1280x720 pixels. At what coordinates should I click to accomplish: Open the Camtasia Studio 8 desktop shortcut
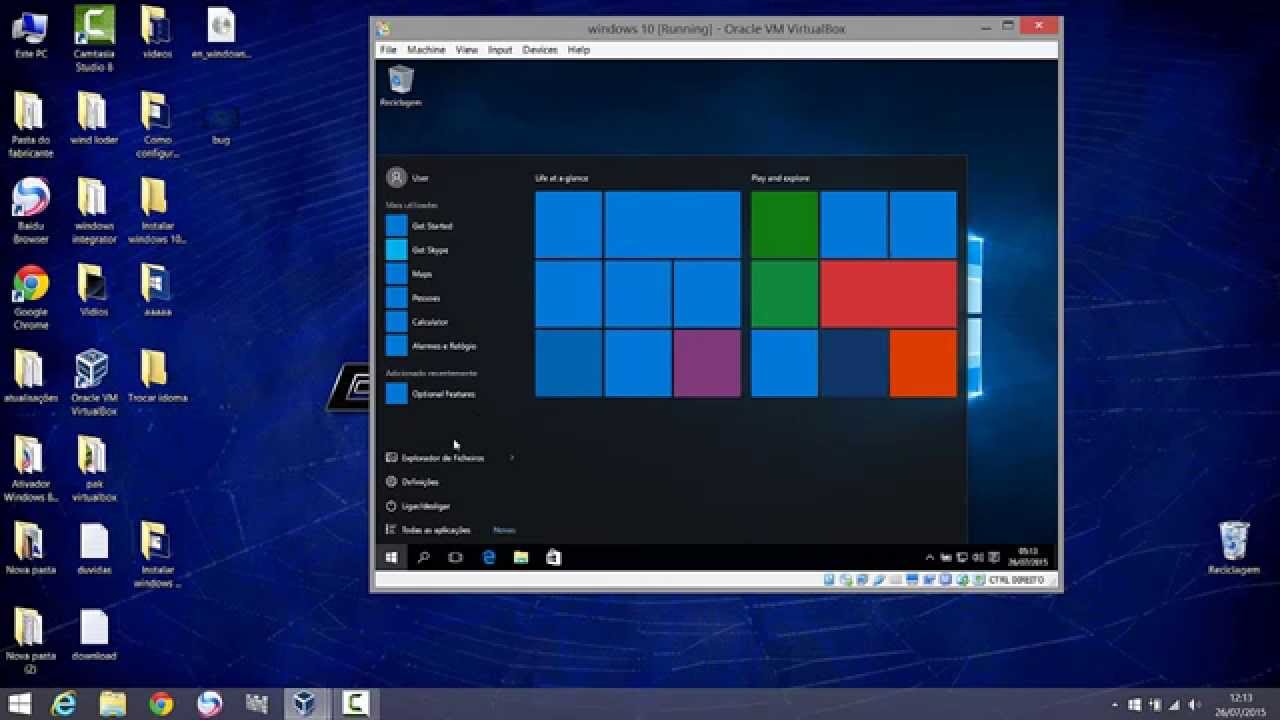tap(94, 40)
